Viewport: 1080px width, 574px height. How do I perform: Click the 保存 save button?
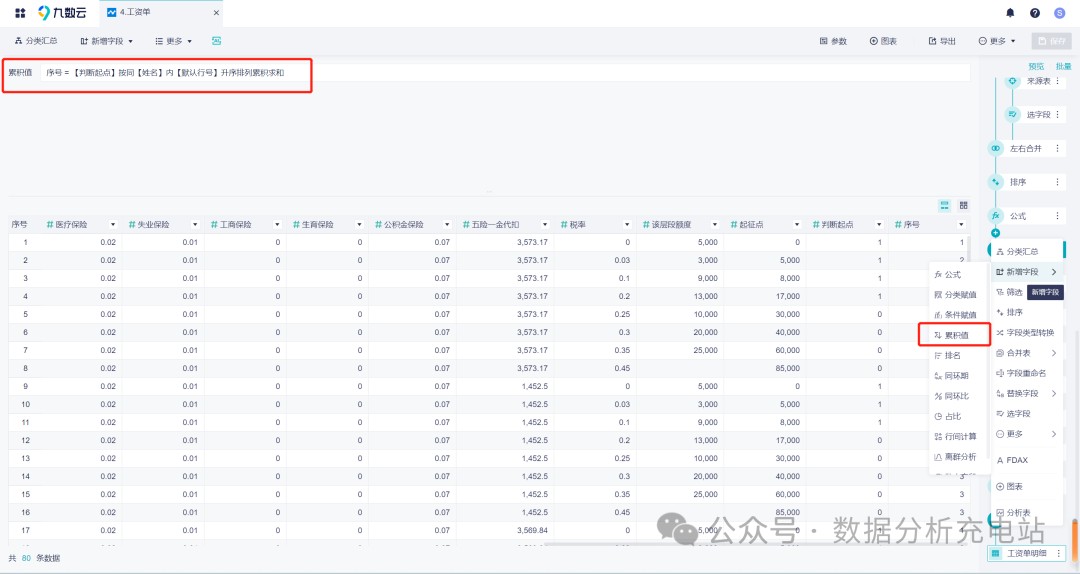click(1051, 41)
